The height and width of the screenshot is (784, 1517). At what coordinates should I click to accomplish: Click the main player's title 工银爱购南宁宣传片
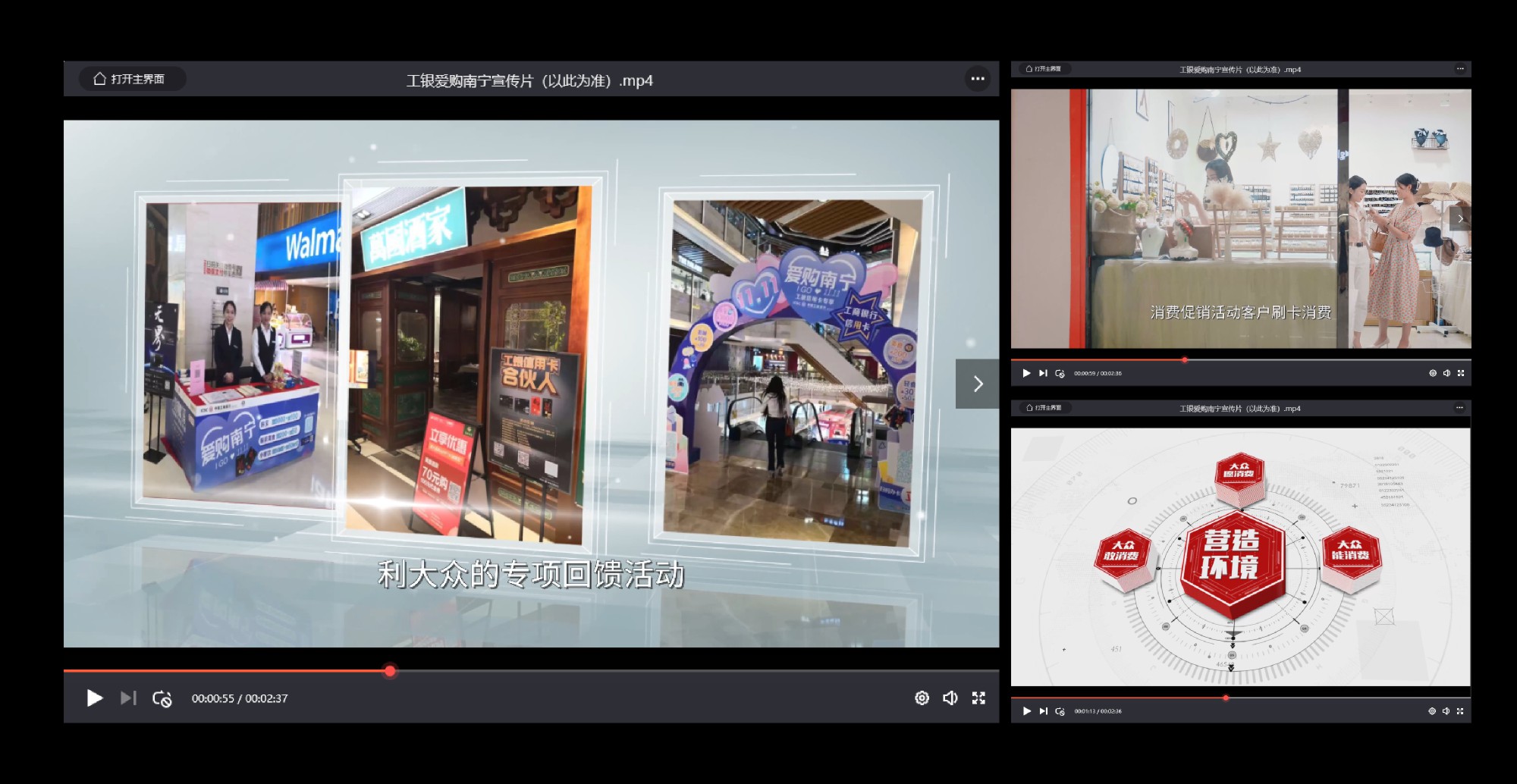pyautogui.click(x=529, y=80)
